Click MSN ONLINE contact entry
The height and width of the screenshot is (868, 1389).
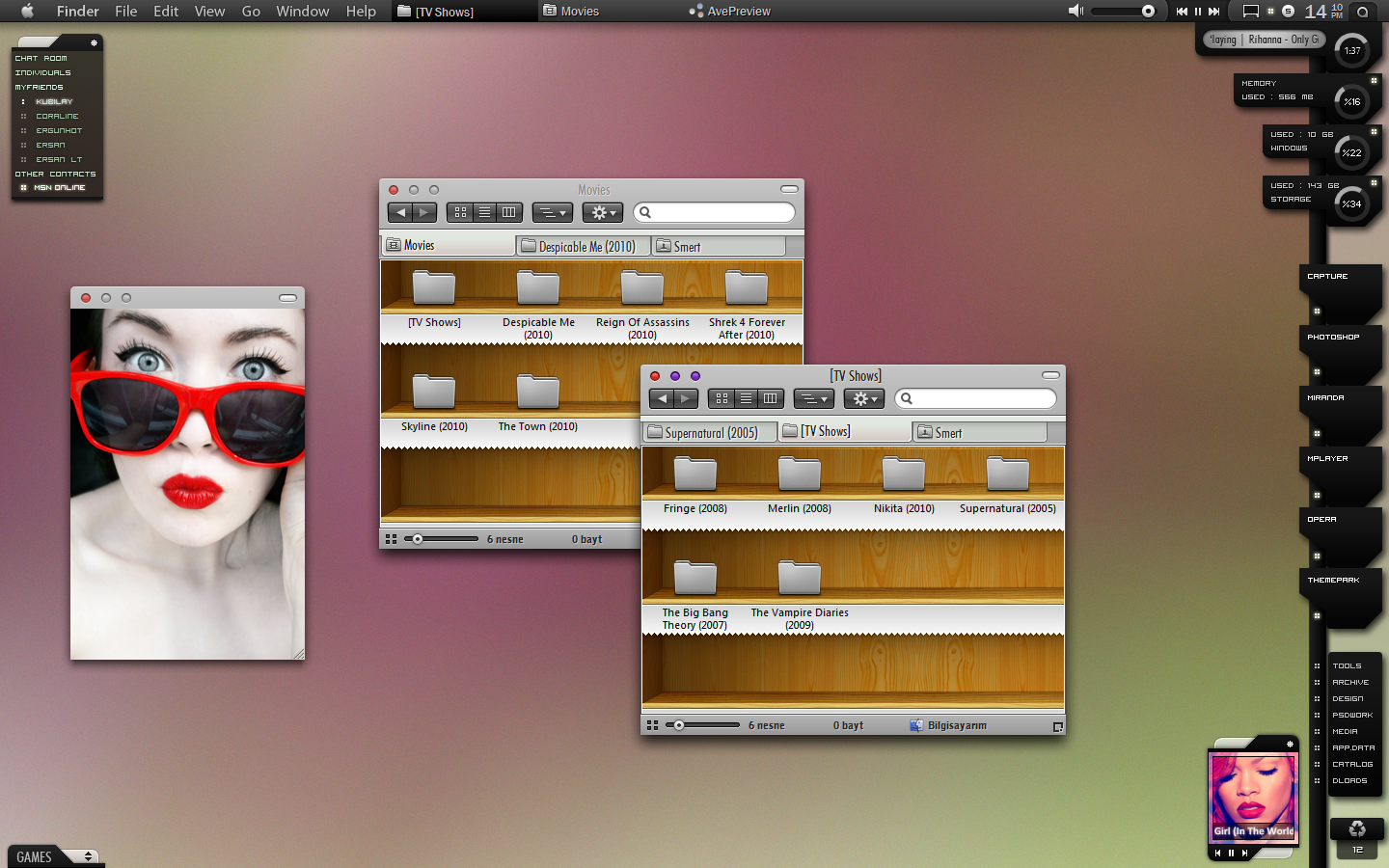[x=59, y=188]
